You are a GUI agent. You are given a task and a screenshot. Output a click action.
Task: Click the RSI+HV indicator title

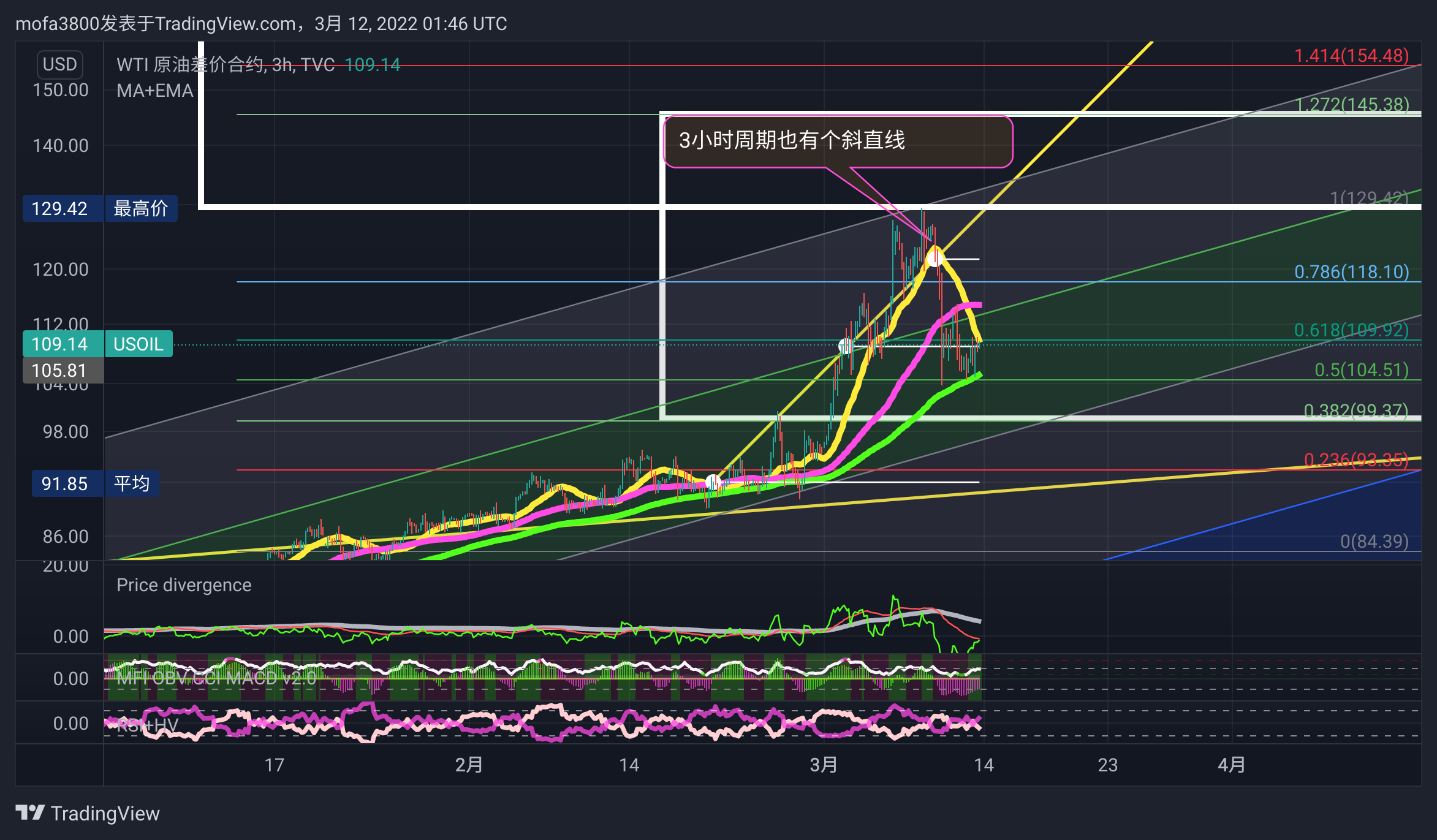click(x=148, y=726)
